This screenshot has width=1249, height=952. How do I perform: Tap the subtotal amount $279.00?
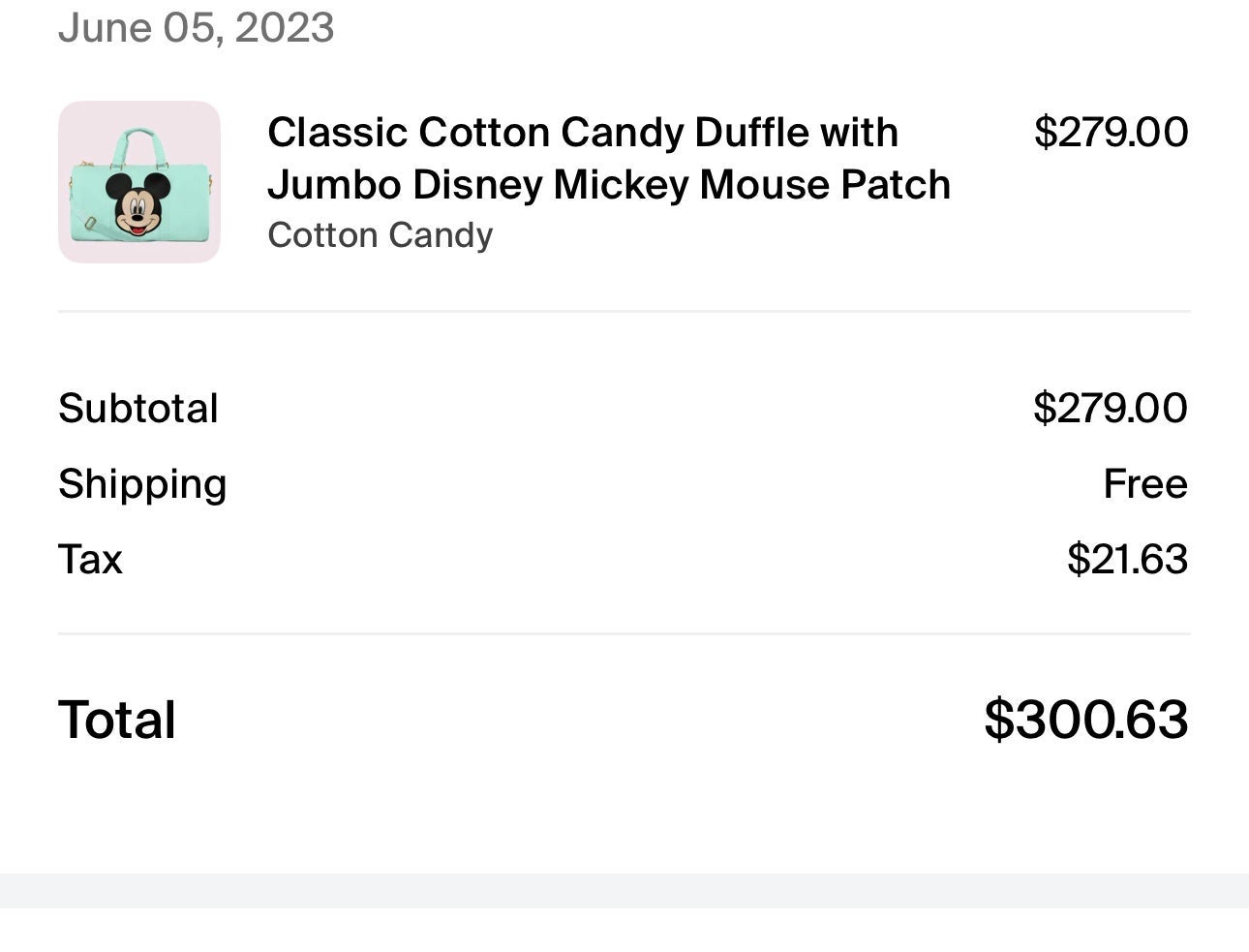pyautogui.click(x=1111, y=408)
